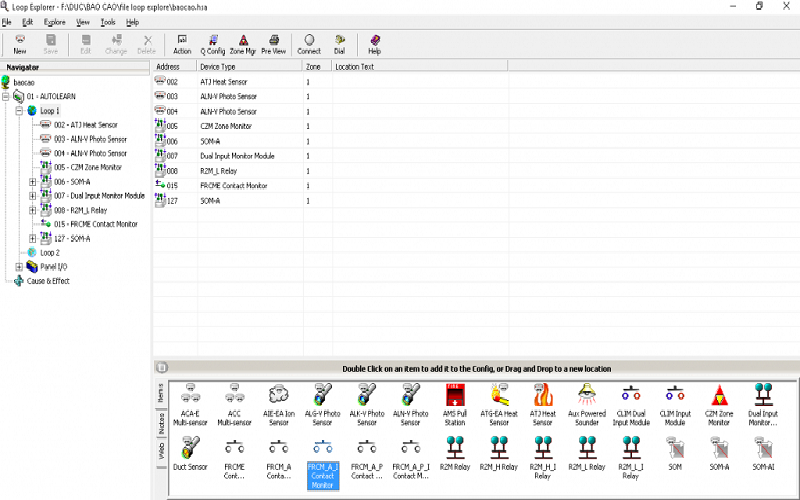Open the File menu
Image resolution: width=800 pixels, height=500 pixels.
click(7, 22)
